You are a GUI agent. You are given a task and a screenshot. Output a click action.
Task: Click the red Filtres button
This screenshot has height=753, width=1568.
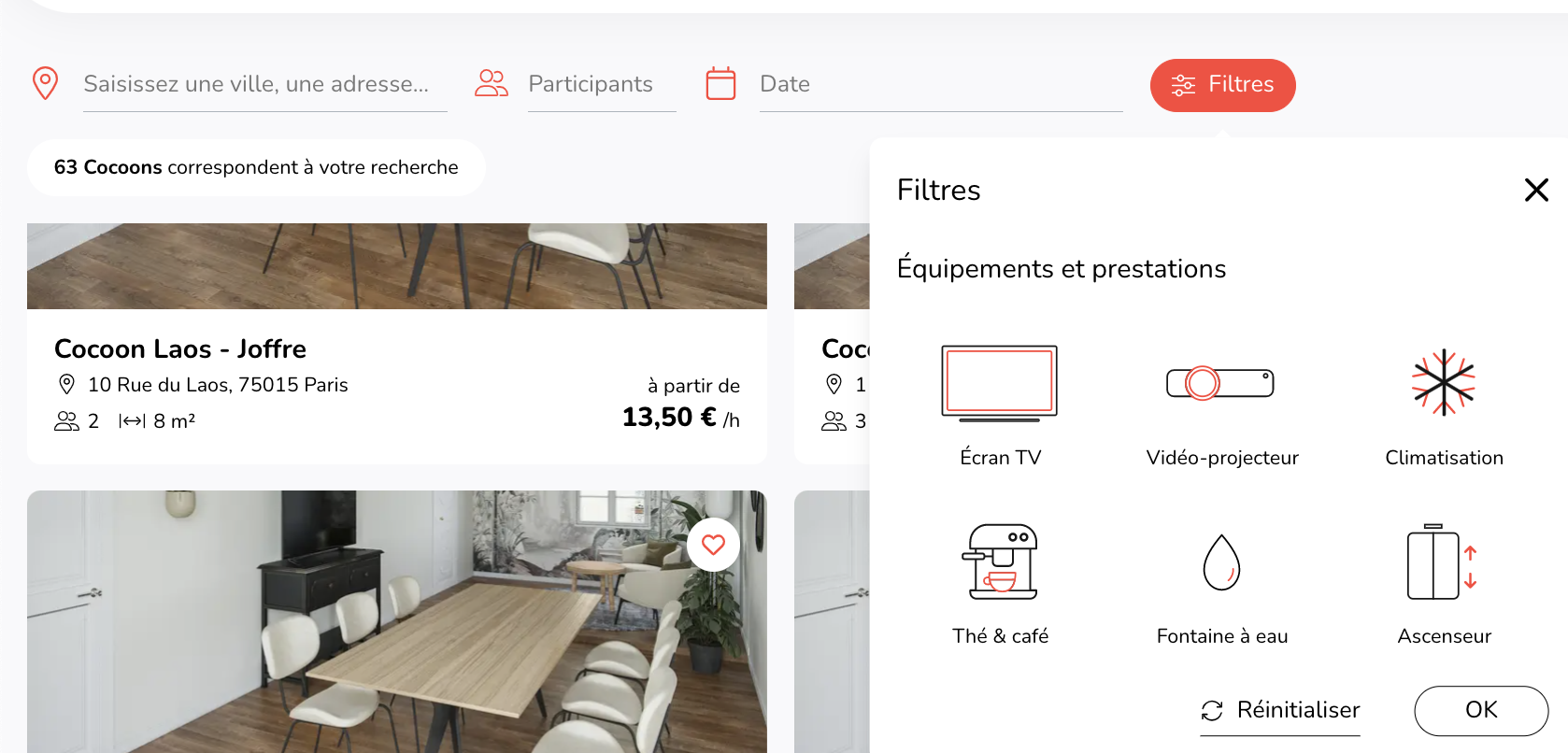tap(1222, 85)
